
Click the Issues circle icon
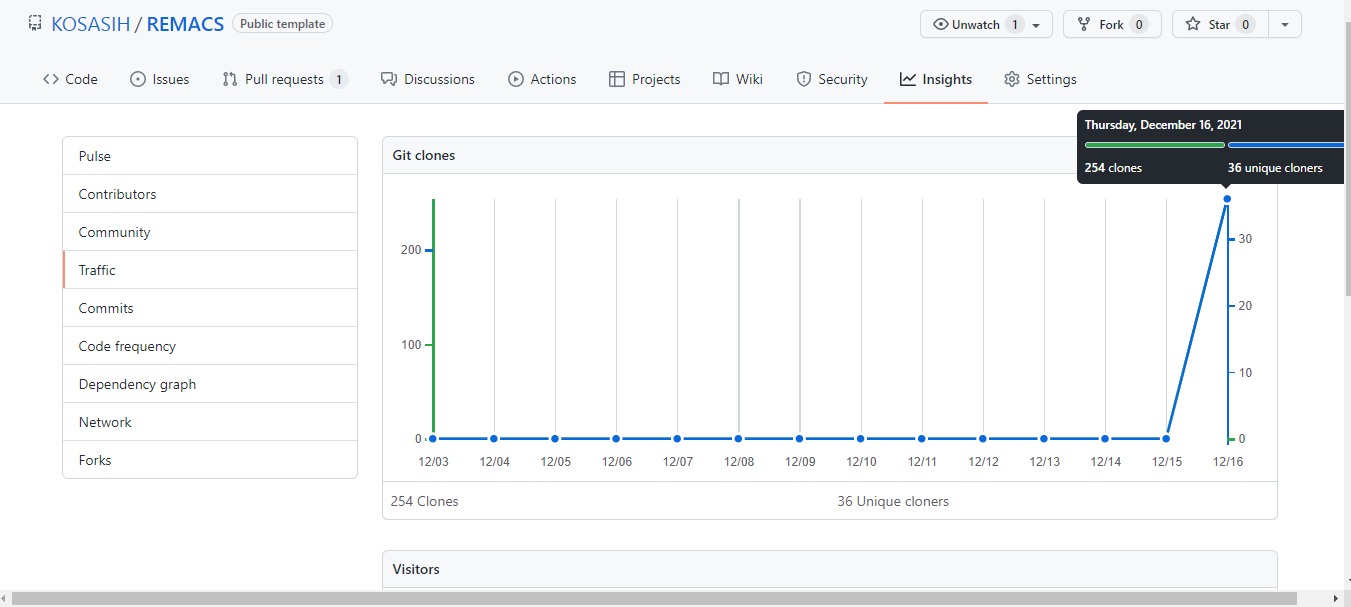(138, 79)
